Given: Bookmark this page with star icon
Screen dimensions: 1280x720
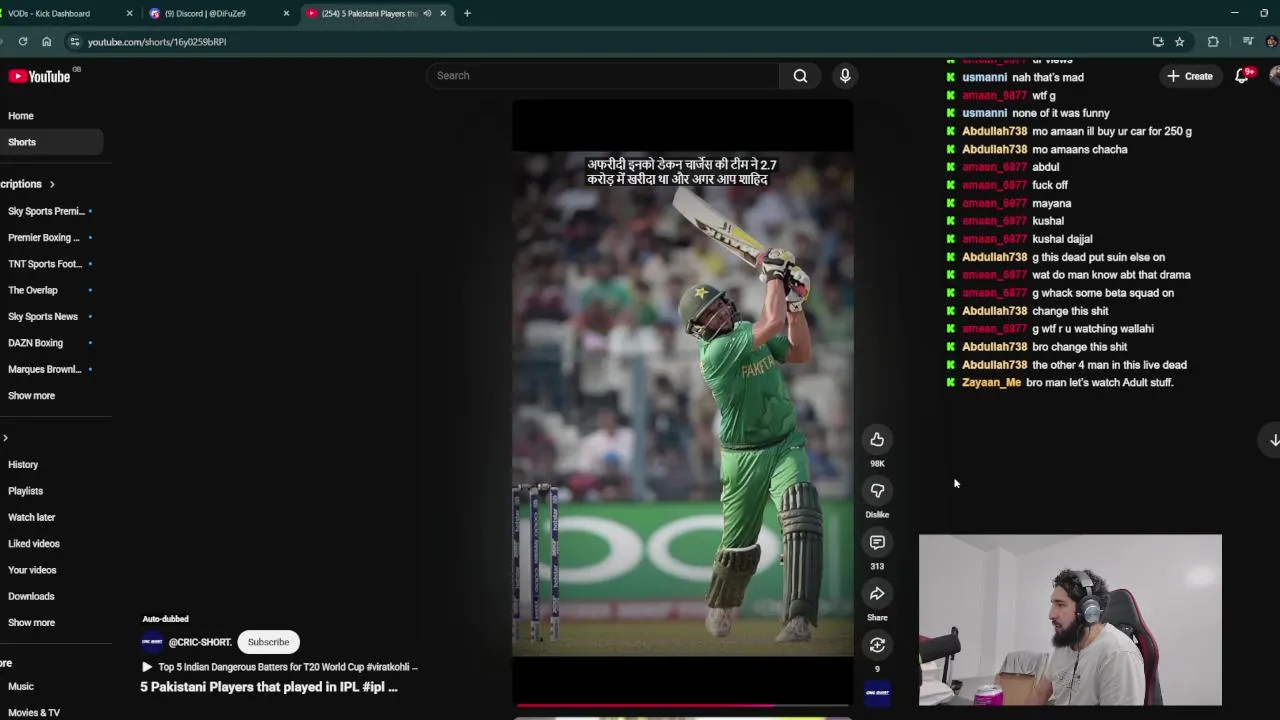Looking at the screenshot, I should 1180,42.
